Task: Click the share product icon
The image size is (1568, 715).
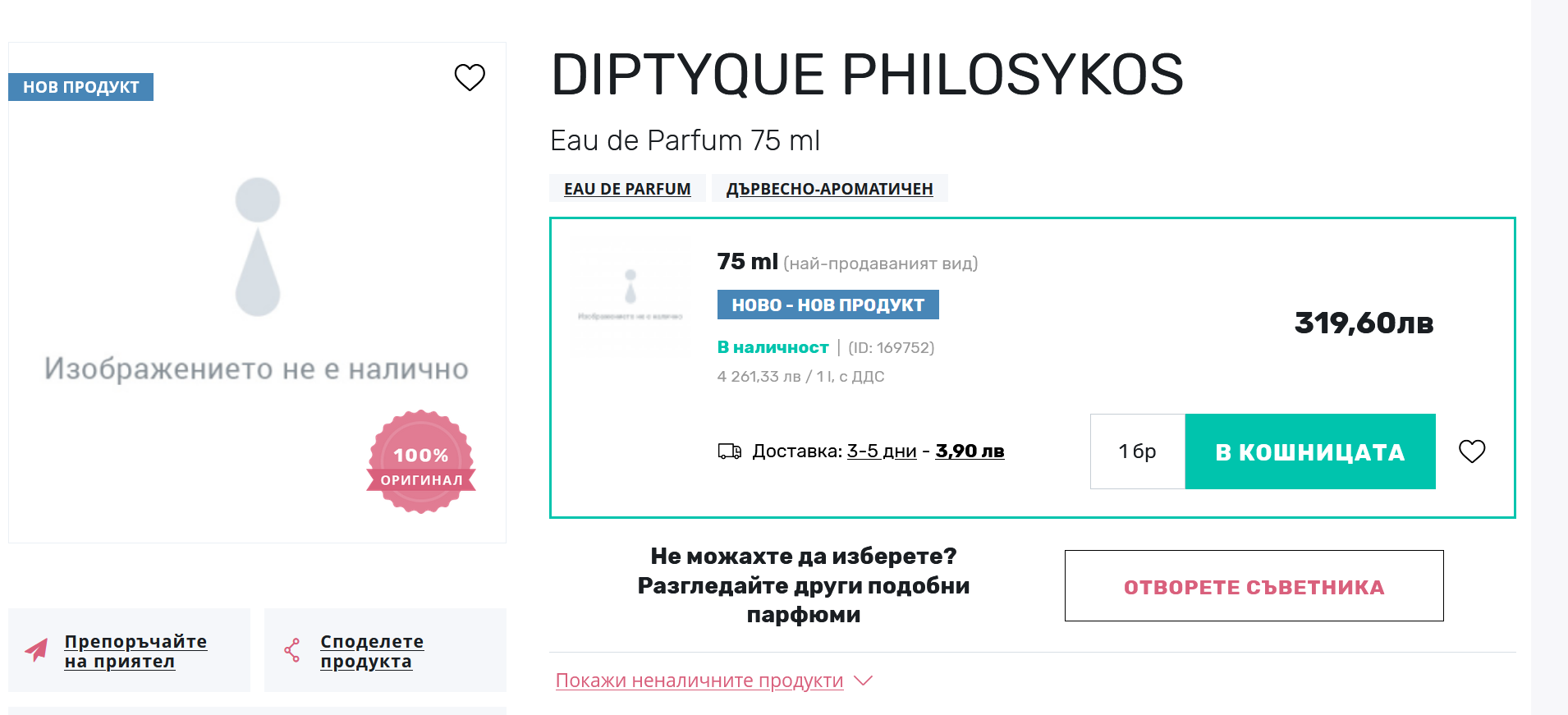Action: pos(291,651)
